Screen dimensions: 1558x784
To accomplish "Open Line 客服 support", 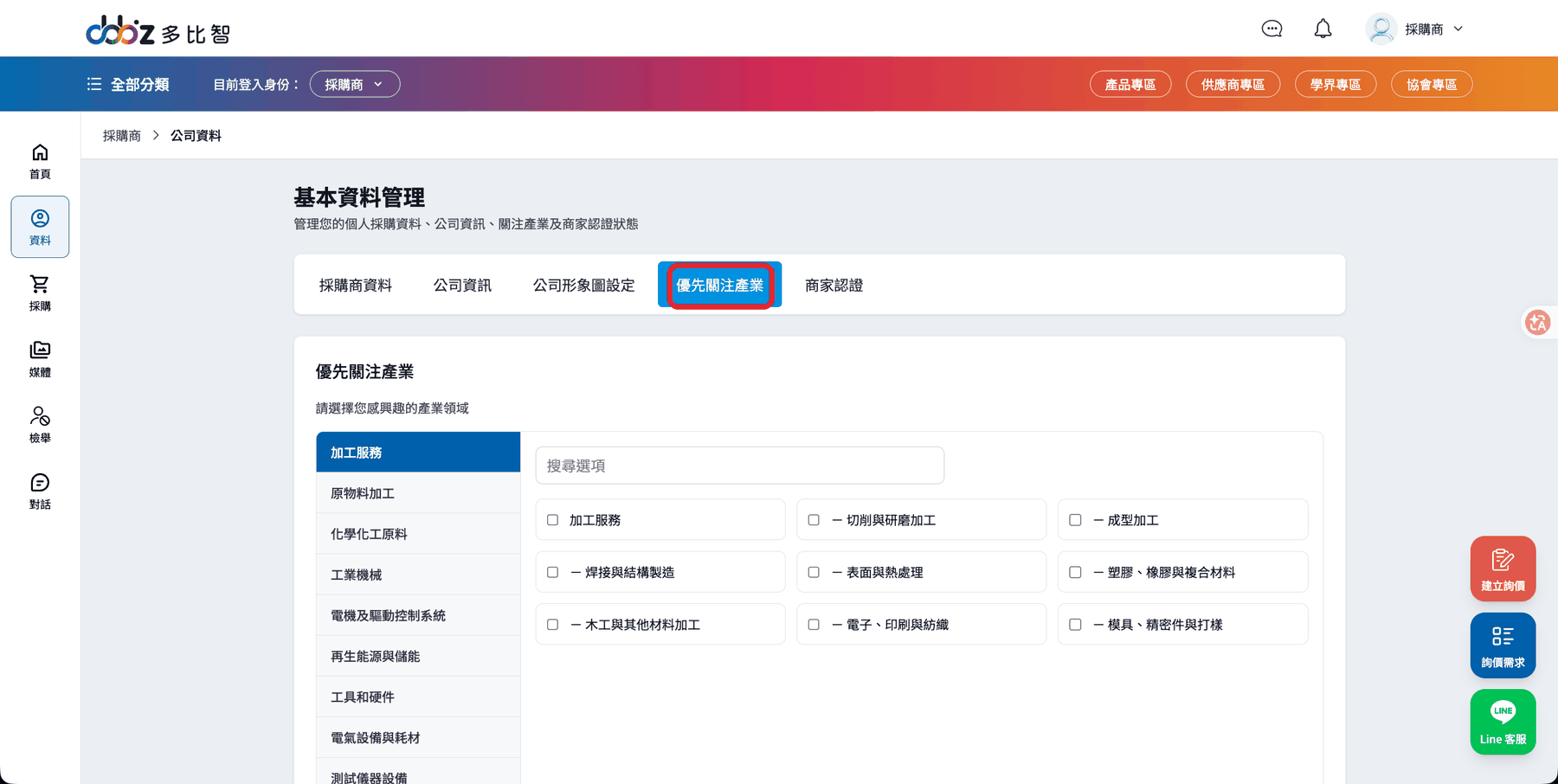I will coord(1503,722).
